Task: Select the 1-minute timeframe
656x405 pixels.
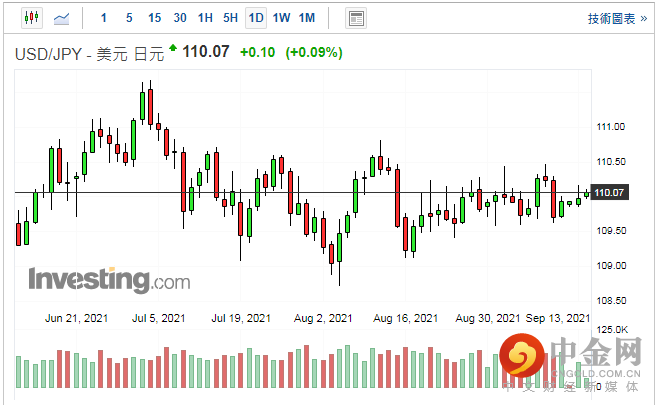Action: [x=104, y=18]
